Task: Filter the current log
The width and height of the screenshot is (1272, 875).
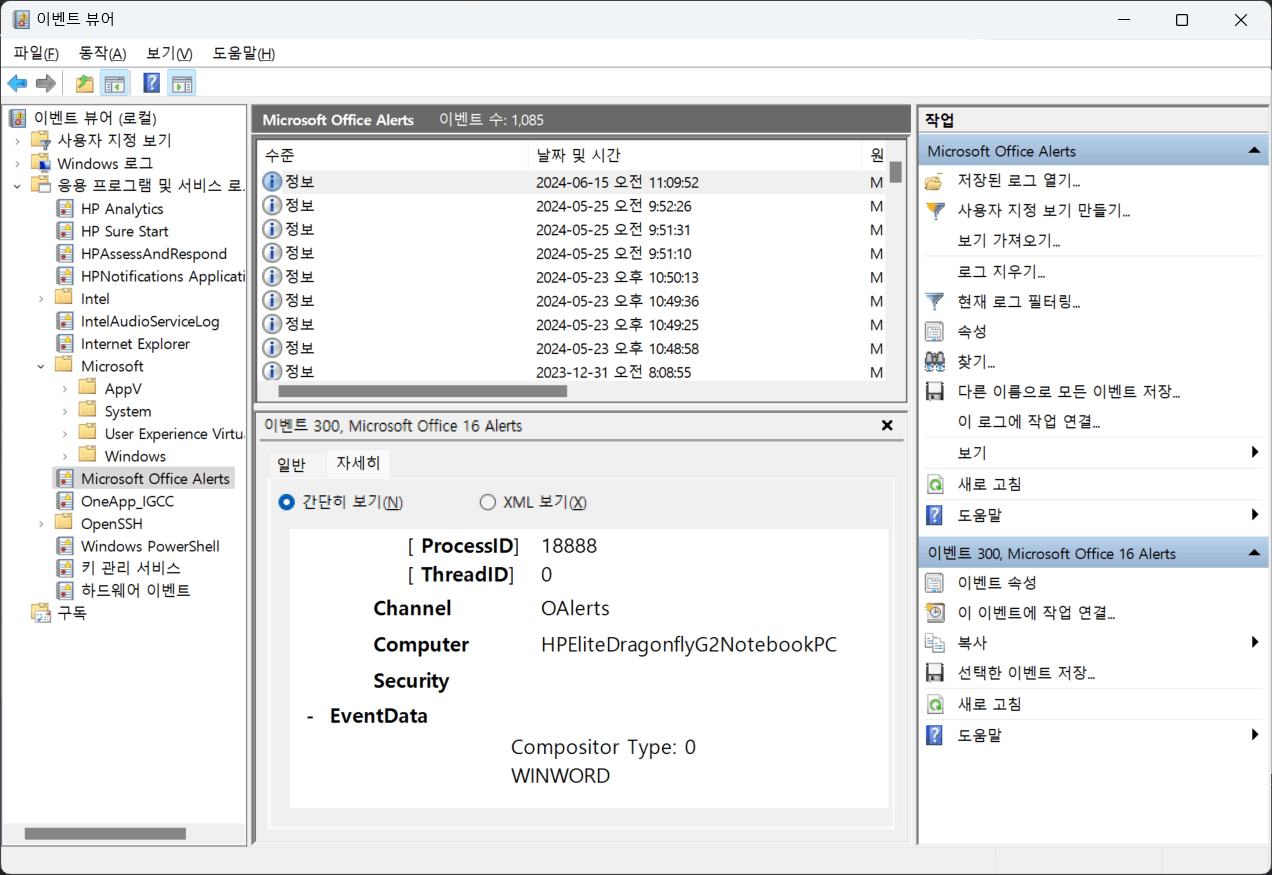Action: click(1002, 300)
